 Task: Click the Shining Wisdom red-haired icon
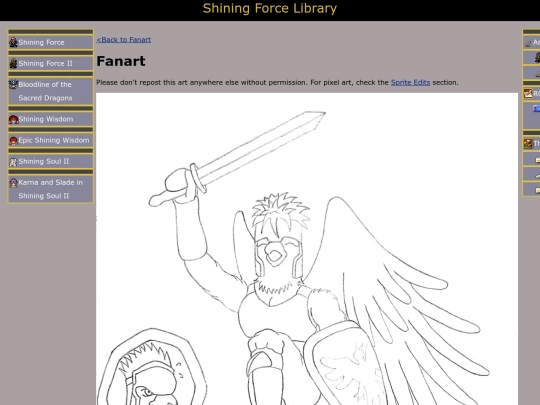point(13,119)
